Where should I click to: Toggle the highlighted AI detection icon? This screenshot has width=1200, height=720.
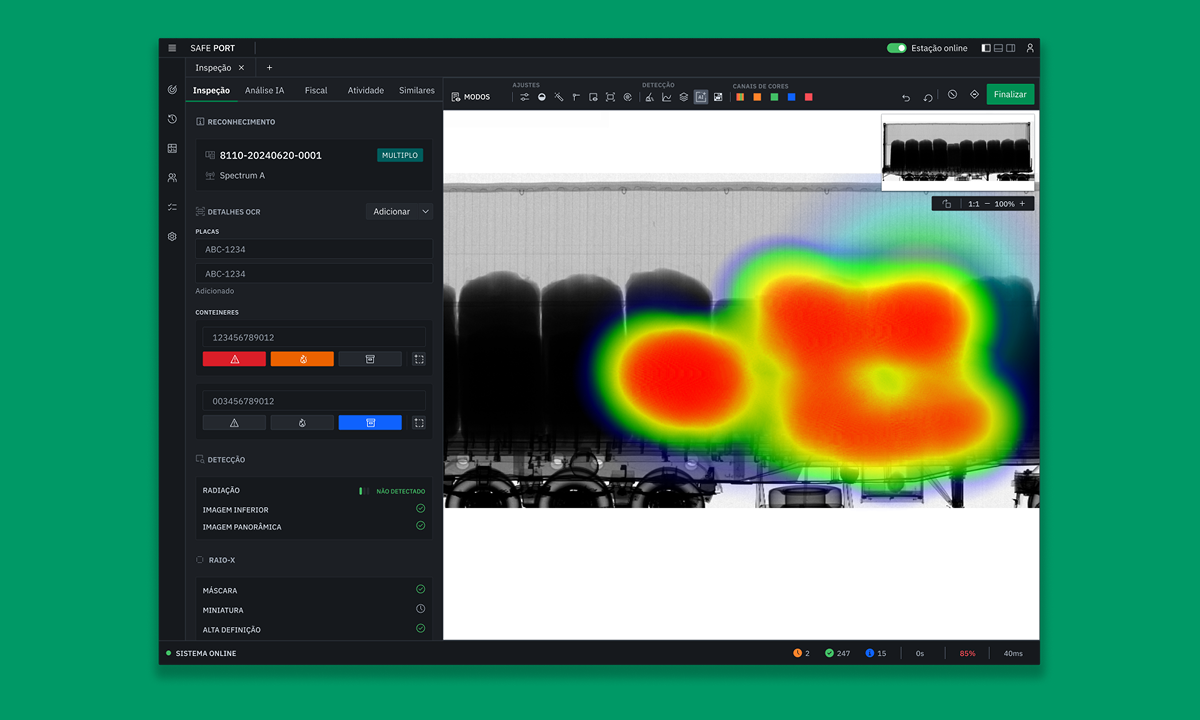[x=701, y=97]
